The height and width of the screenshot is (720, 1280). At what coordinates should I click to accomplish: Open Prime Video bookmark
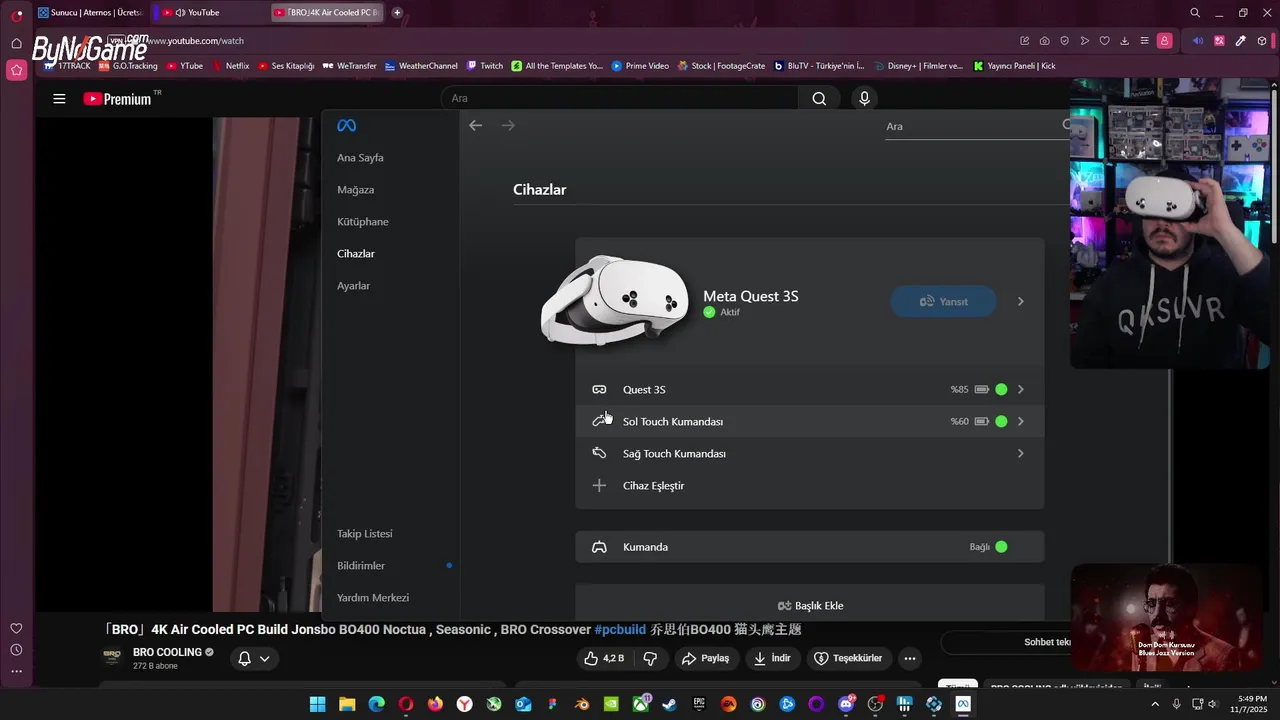[640, 66]
